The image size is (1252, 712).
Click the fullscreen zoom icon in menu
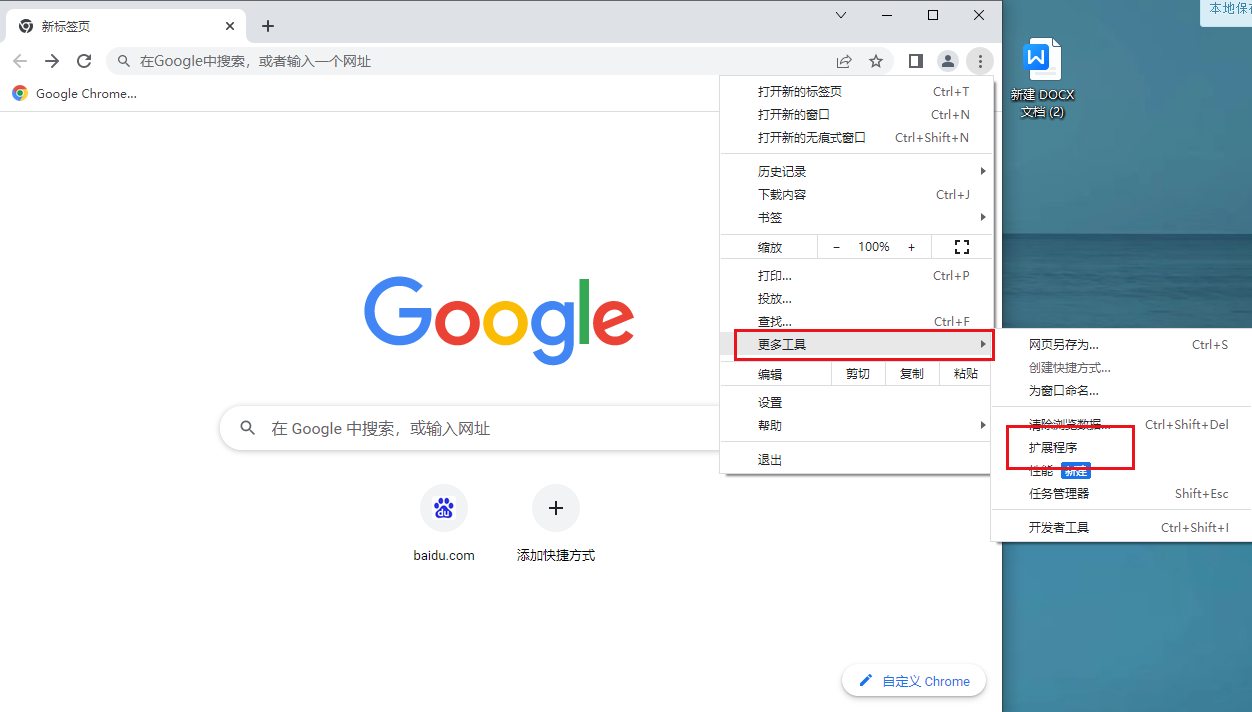(x=962, y=247)
